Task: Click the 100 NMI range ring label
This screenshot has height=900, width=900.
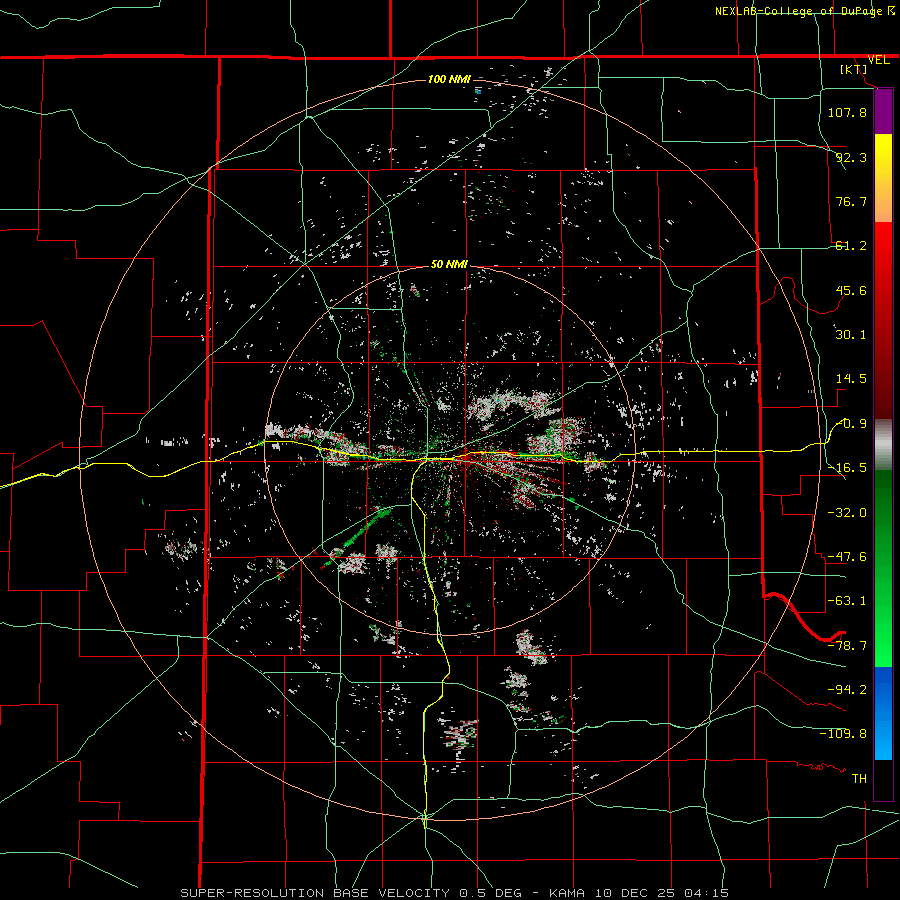Action: point(449,79)
